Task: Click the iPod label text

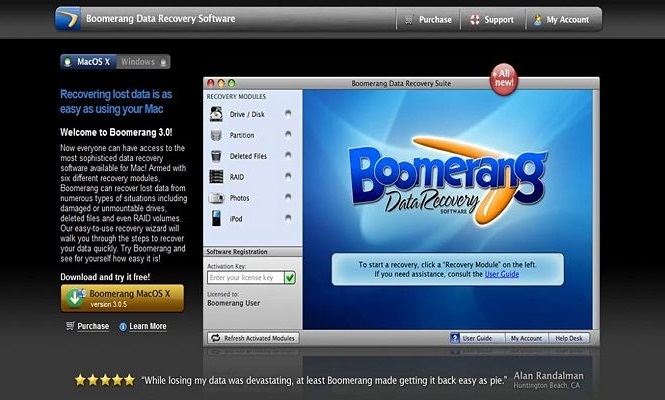Action: point(236,219)
